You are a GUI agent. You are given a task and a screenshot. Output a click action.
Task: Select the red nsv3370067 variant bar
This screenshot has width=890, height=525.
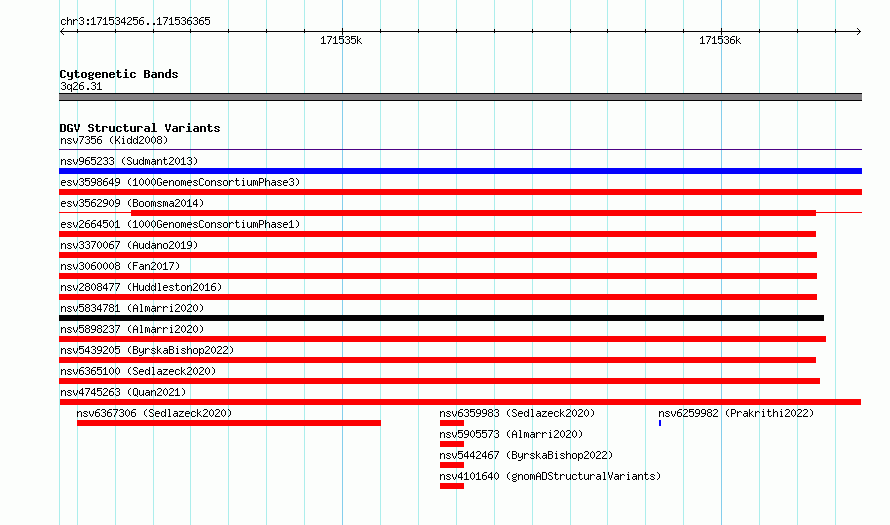click(x=438, y=255)
